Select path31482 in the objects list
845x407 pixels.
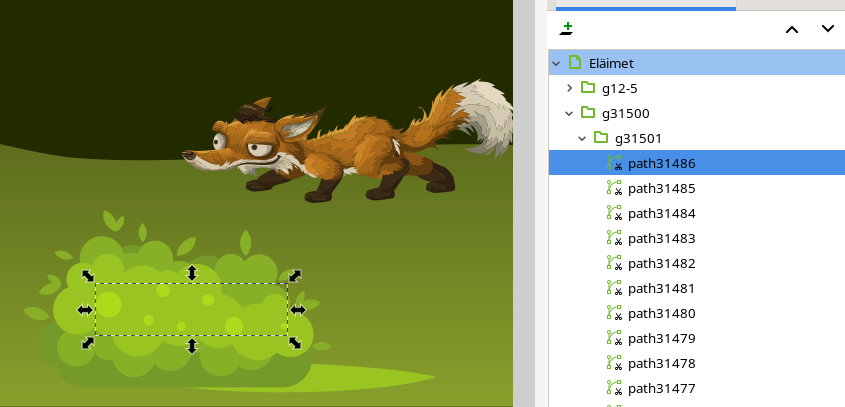[697, 263]
